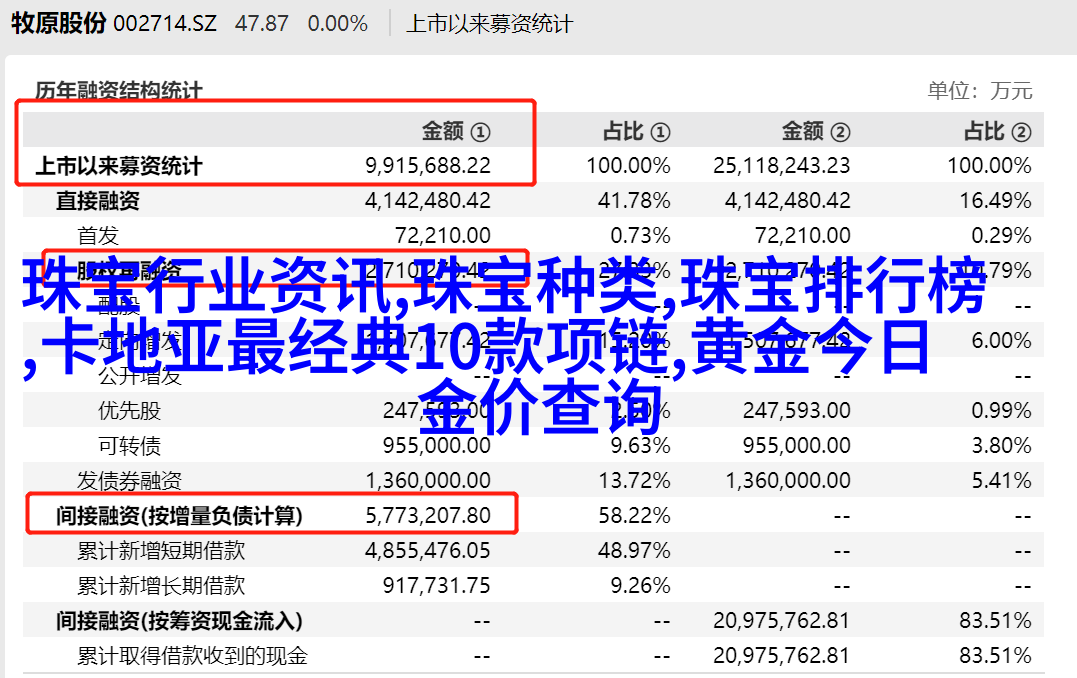
Task: Click the amount 4,855,476.05
Action: click(428, 551)
